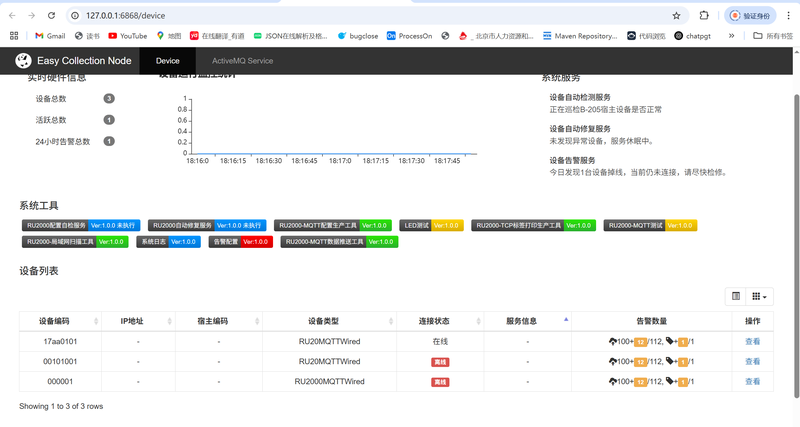
Task: Open RU2000配置自检服务 tool
Action: click(81, 225)
